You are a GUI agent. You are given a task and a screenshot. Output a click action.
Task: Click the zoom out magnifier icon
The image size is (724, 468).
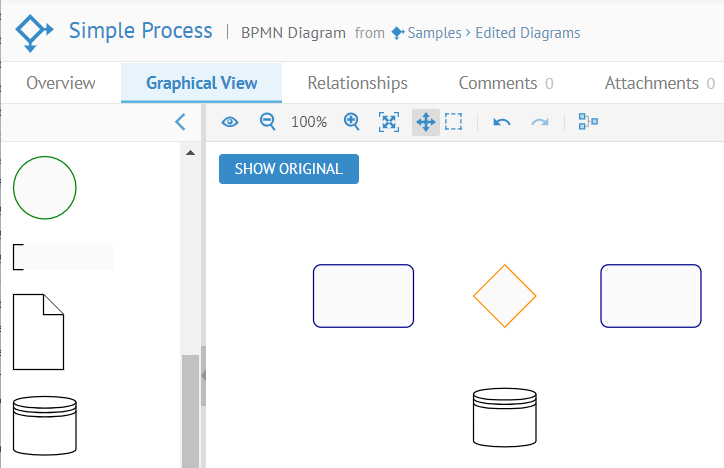point(267,122)
